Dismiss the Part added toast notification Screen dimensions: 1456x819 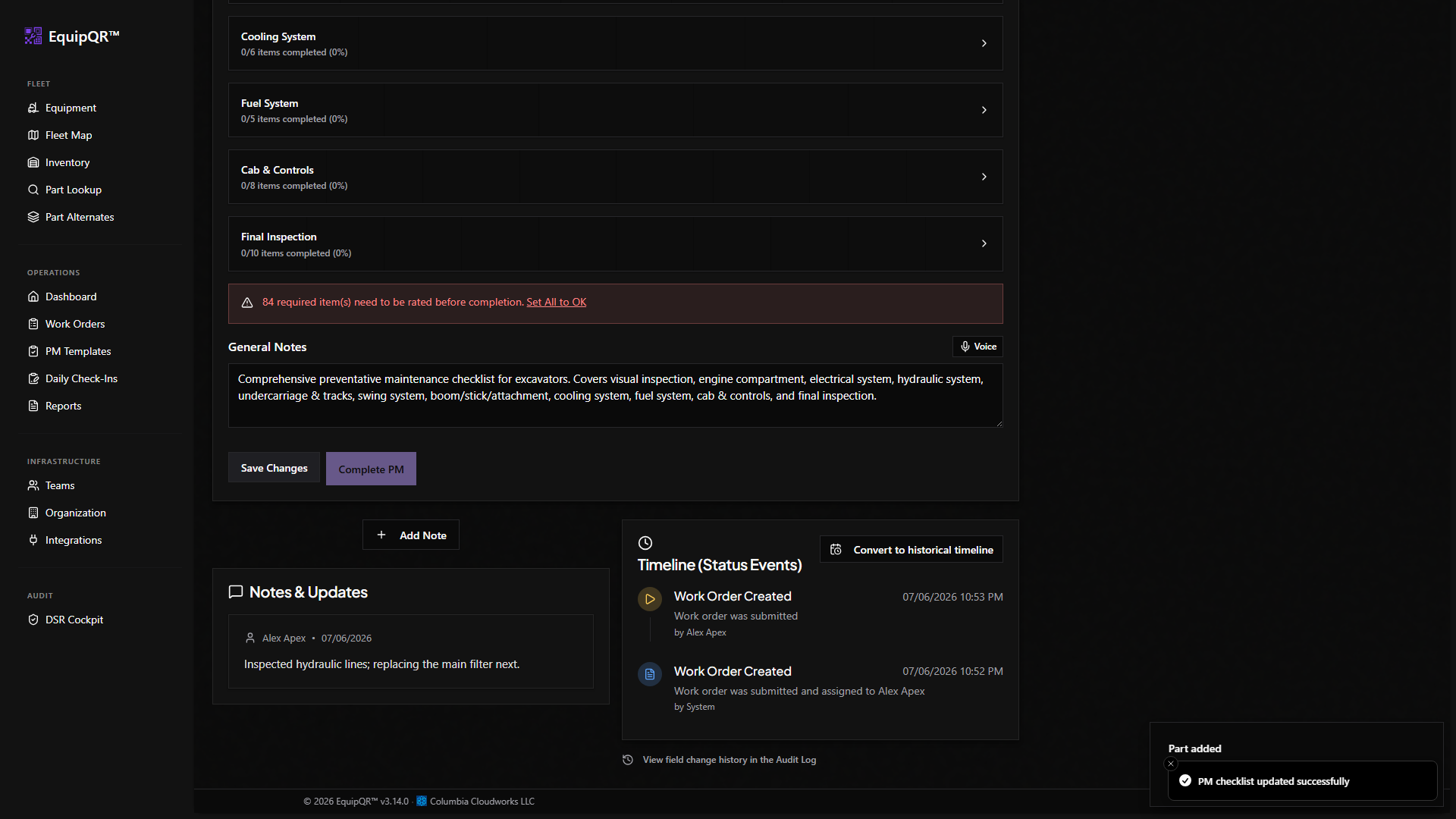(x=1171, y=764)
